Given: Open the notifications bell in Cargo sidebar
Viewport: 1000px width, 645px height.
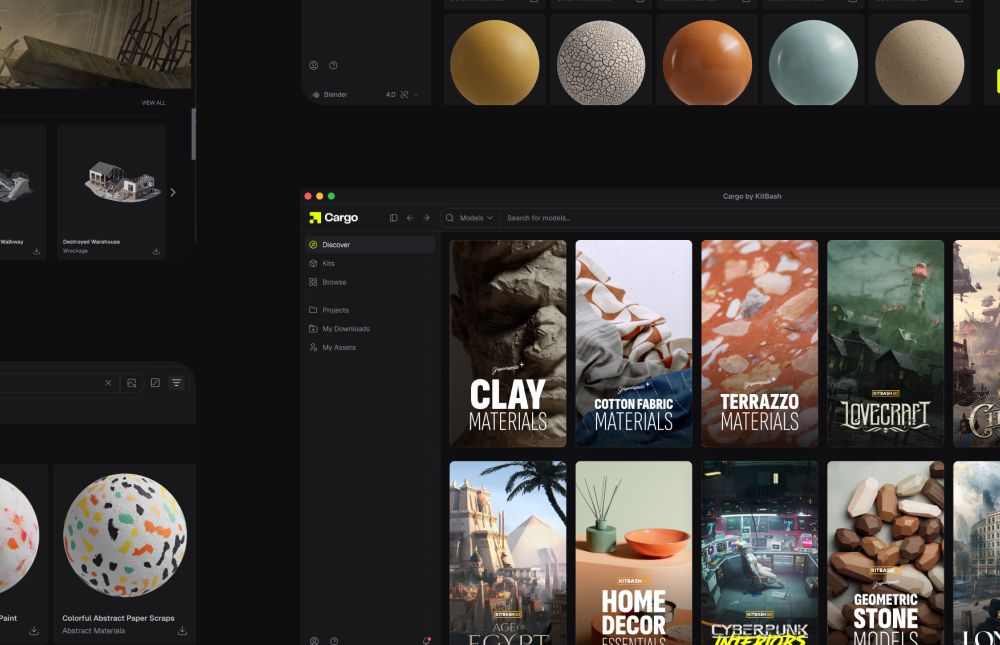Looking at the screenshot, I should coord(427,641).
